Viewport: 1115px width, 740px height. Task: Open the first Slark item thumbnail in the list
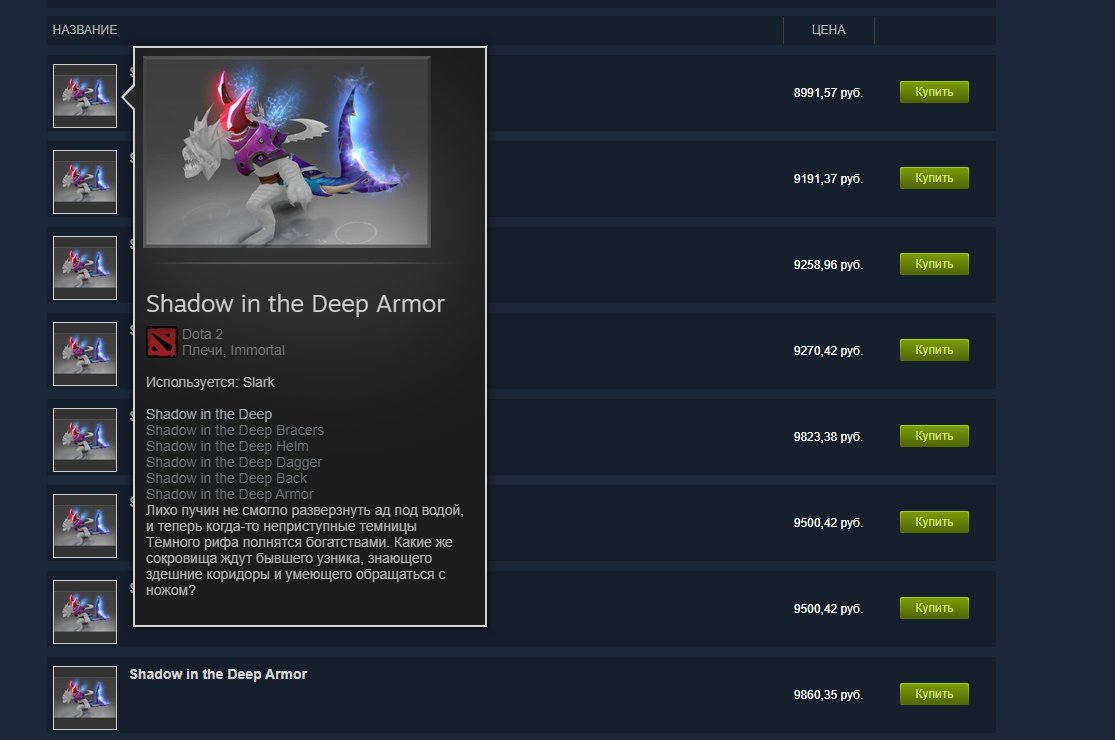click(x=85, y=96)
